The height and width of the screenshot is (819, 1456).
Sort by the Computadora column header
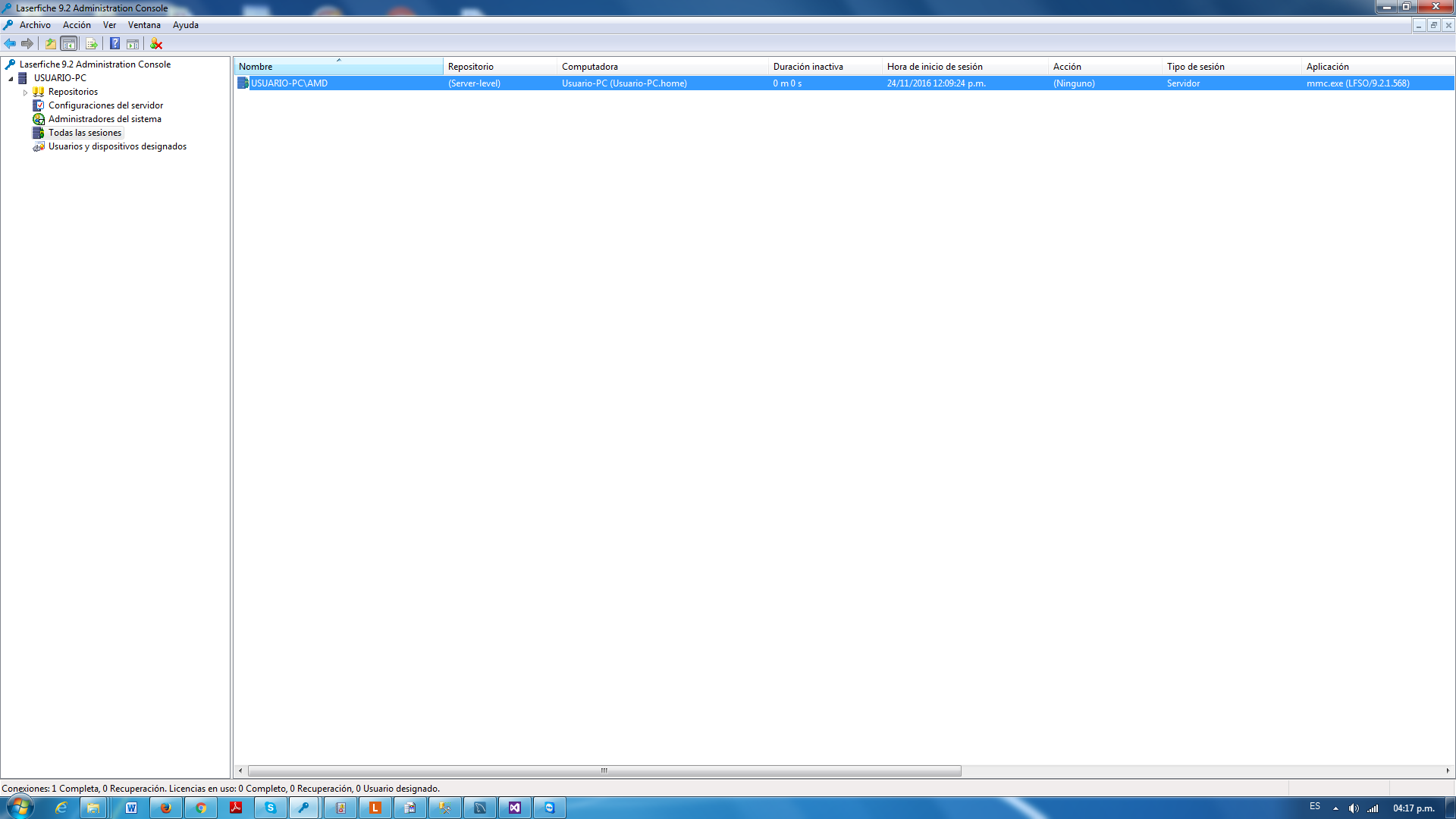coord(663,67)
